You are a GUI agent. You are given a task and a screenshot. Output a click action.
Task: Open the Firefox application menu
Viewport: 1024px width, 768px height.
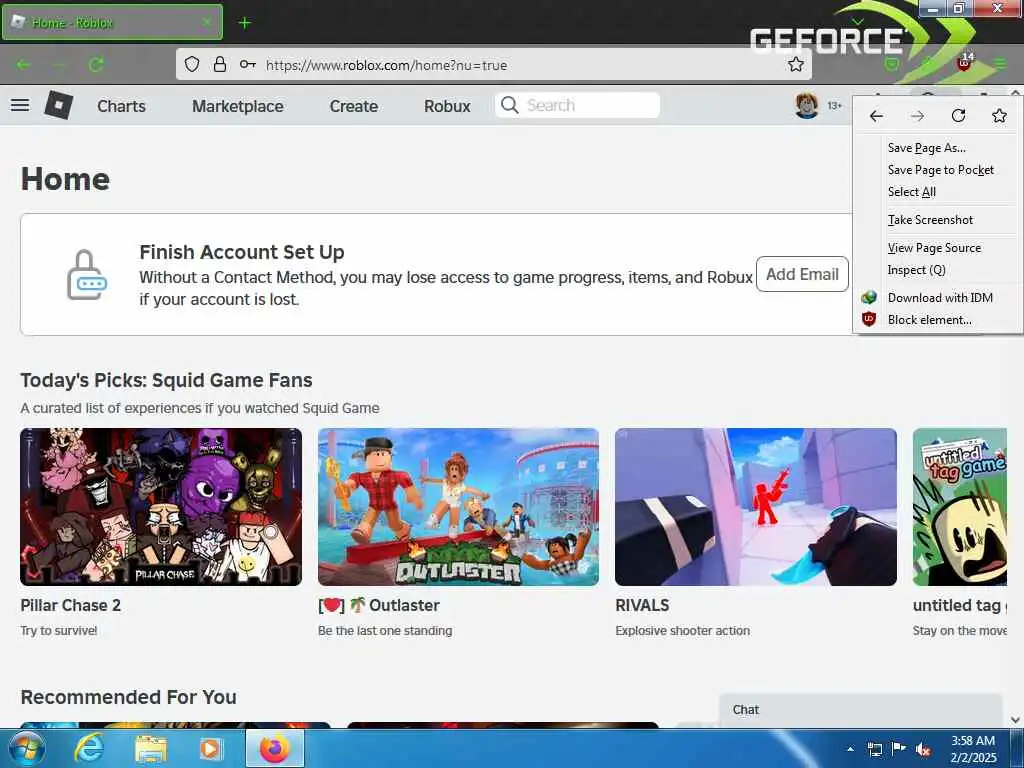click(x=1000, y=63)
